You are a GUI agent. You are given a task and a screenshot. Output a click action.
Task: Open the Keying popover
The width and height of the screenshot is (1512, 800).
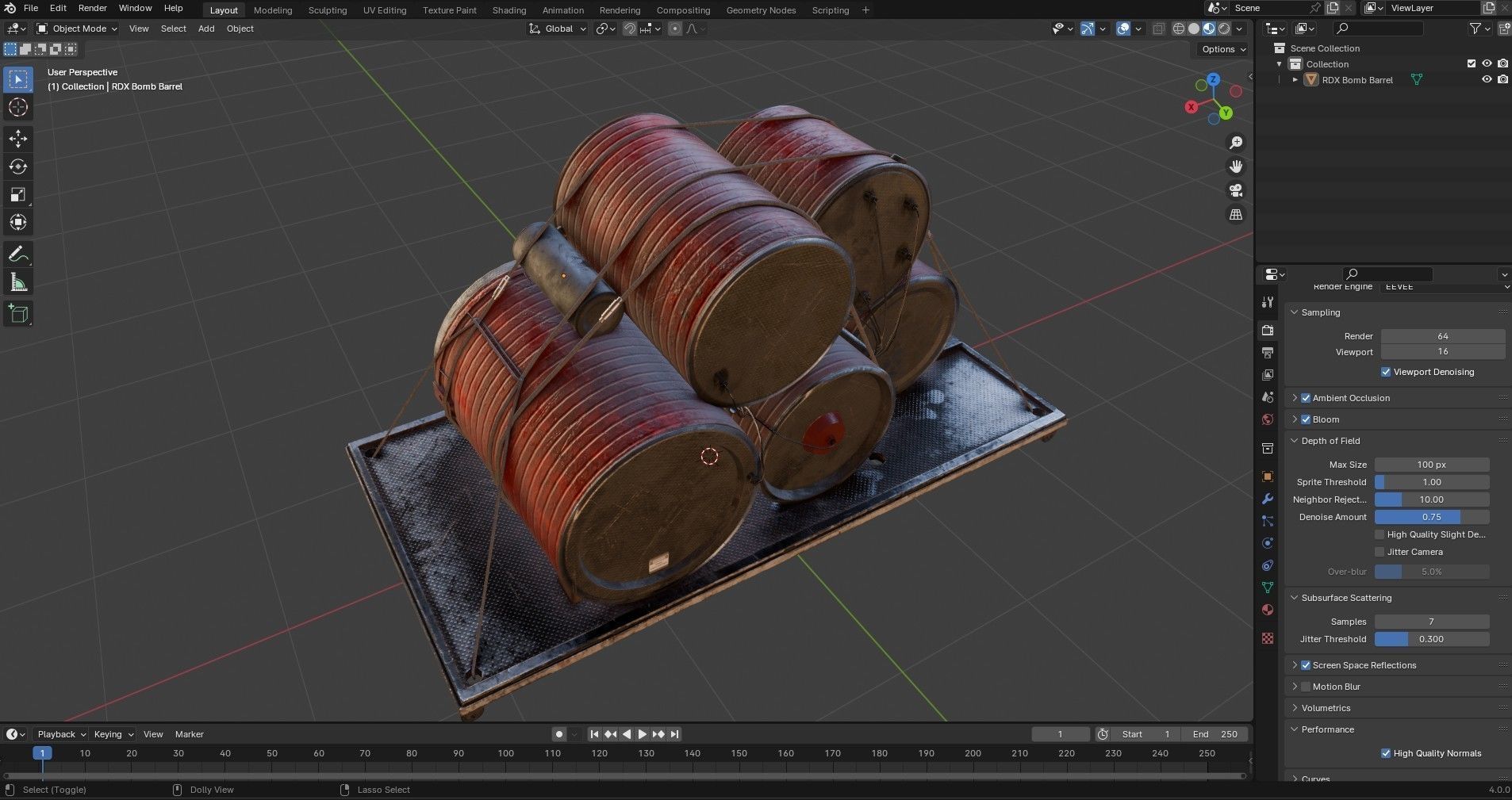point(113,734)
